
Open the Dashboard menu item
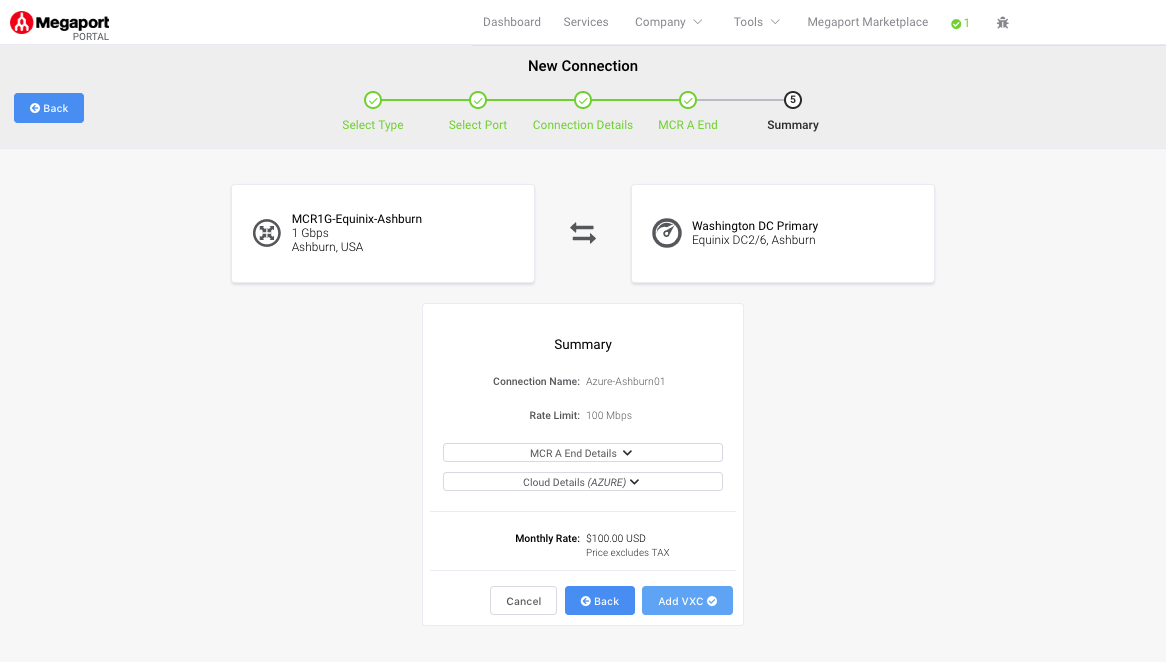[512, 22]
